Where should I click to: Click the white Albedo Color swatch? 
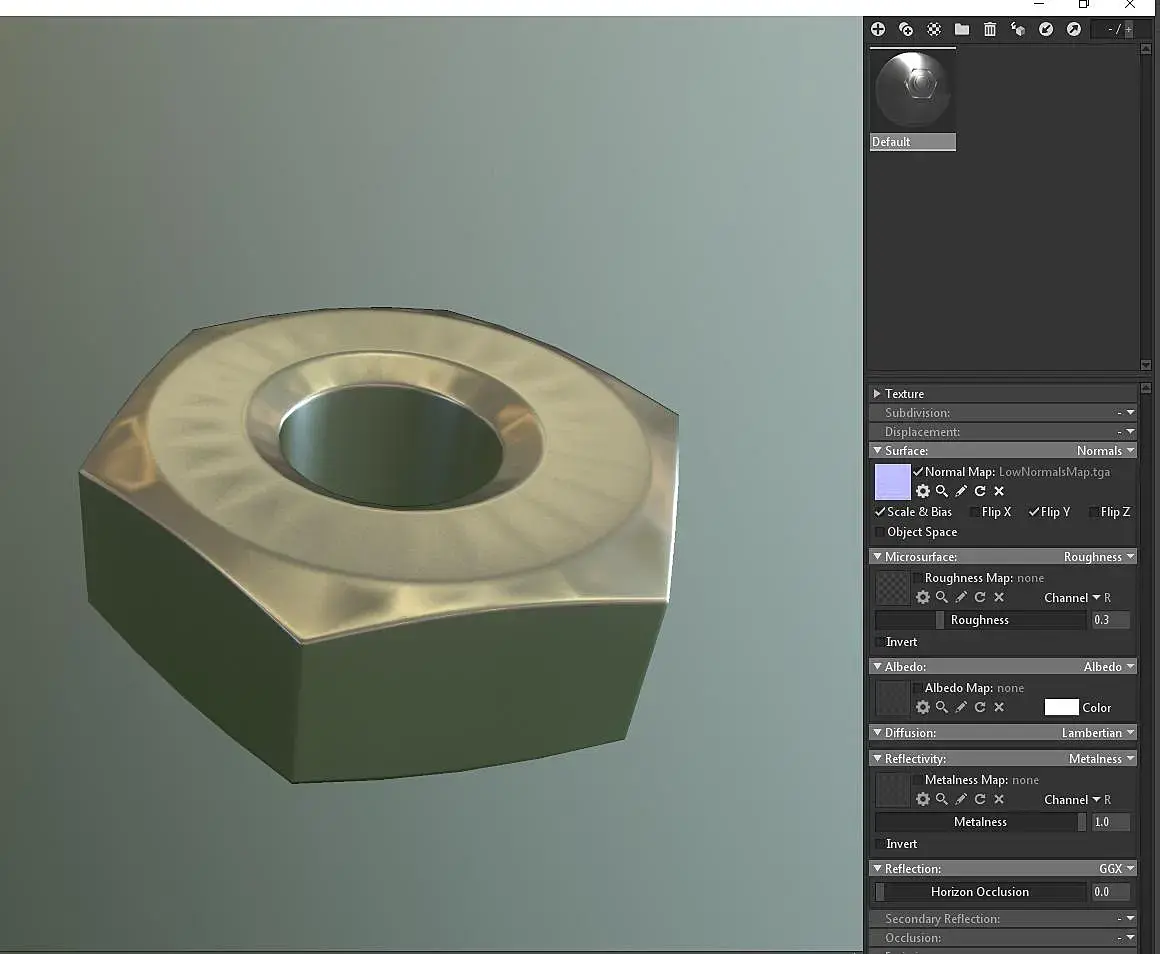point(1061,707)
